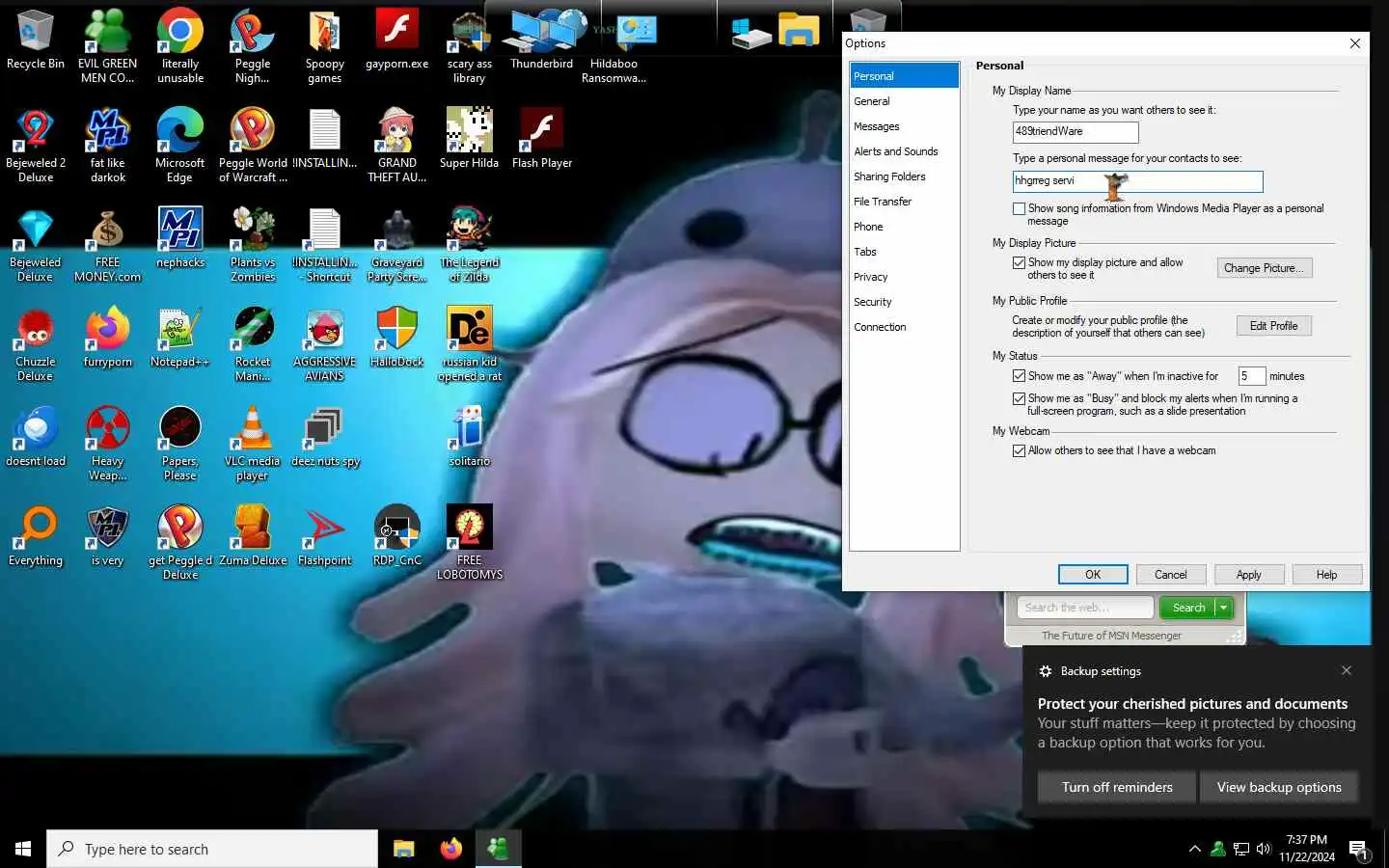Screen dimensions: 1389x868
Task: Open the AGGRESSIVE AVIANS icon
Action: pyautogui.click(x=325, y=343)
